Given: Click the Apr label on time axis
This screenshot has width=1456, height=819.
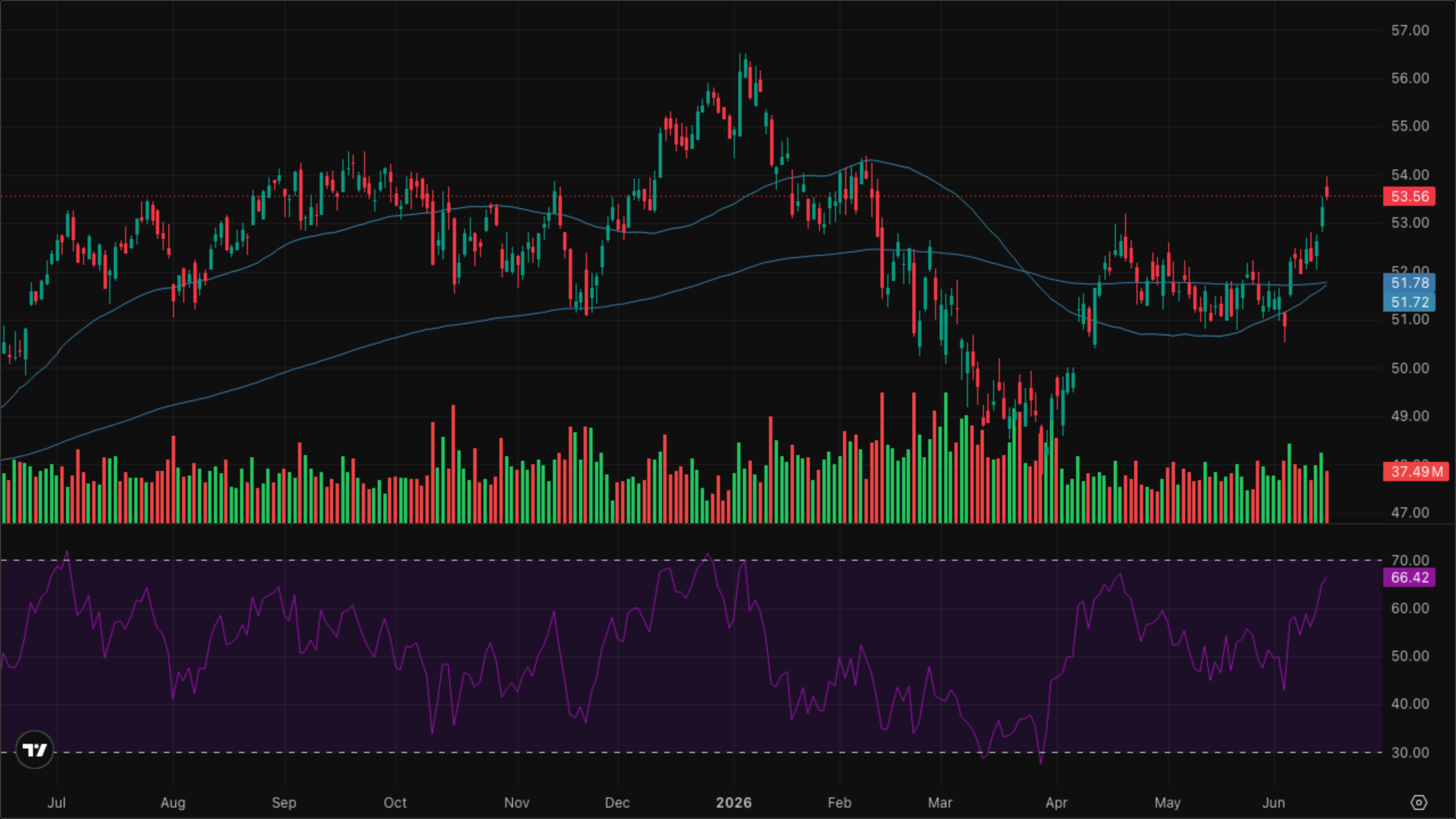Looking at the screenshot, I should (x=1057, y=803).
